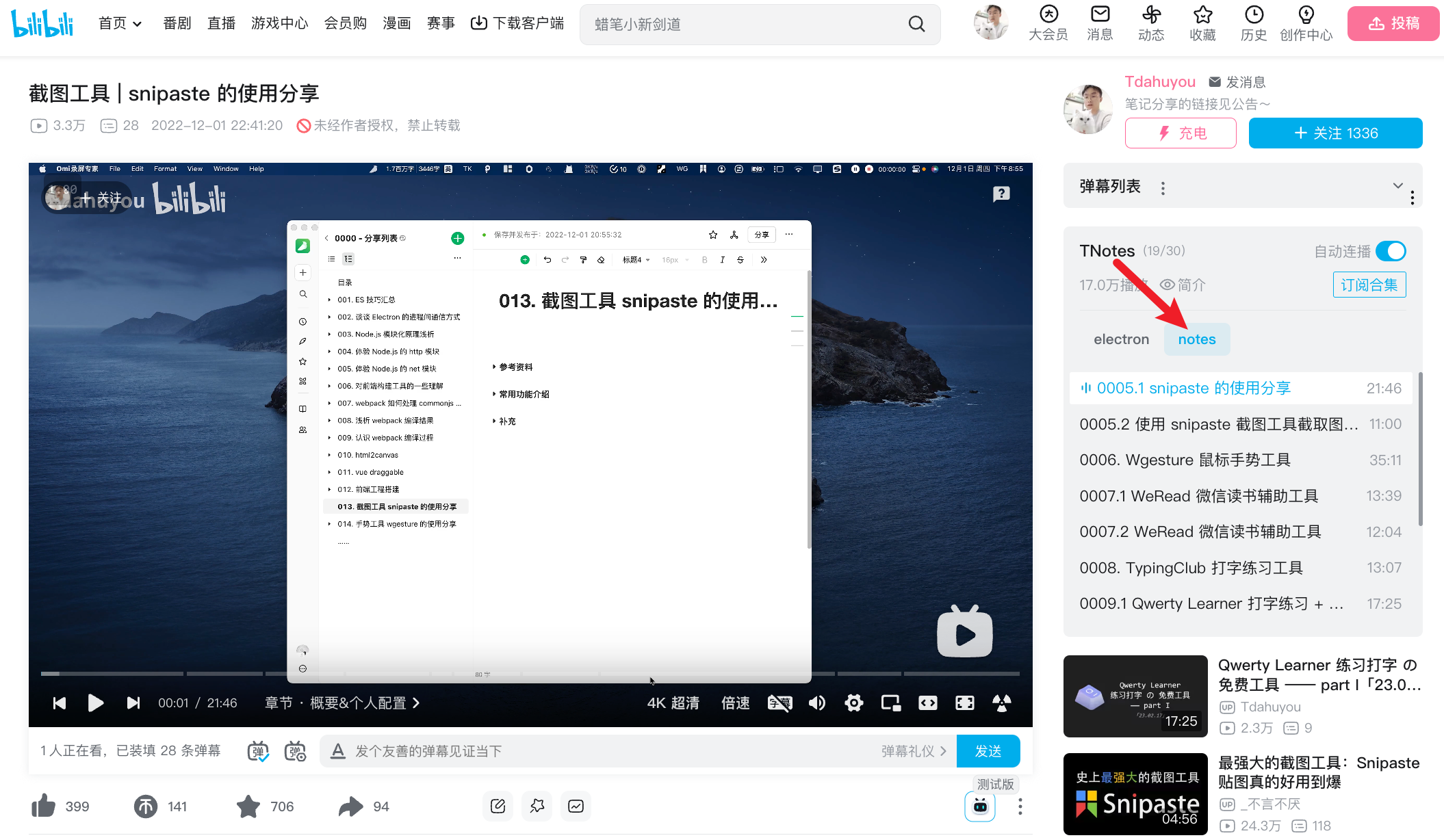Image resolution: width=1444 pixels, height=840 pixels.
Task: Share the video with arrow icon
Action: point(350,806)
